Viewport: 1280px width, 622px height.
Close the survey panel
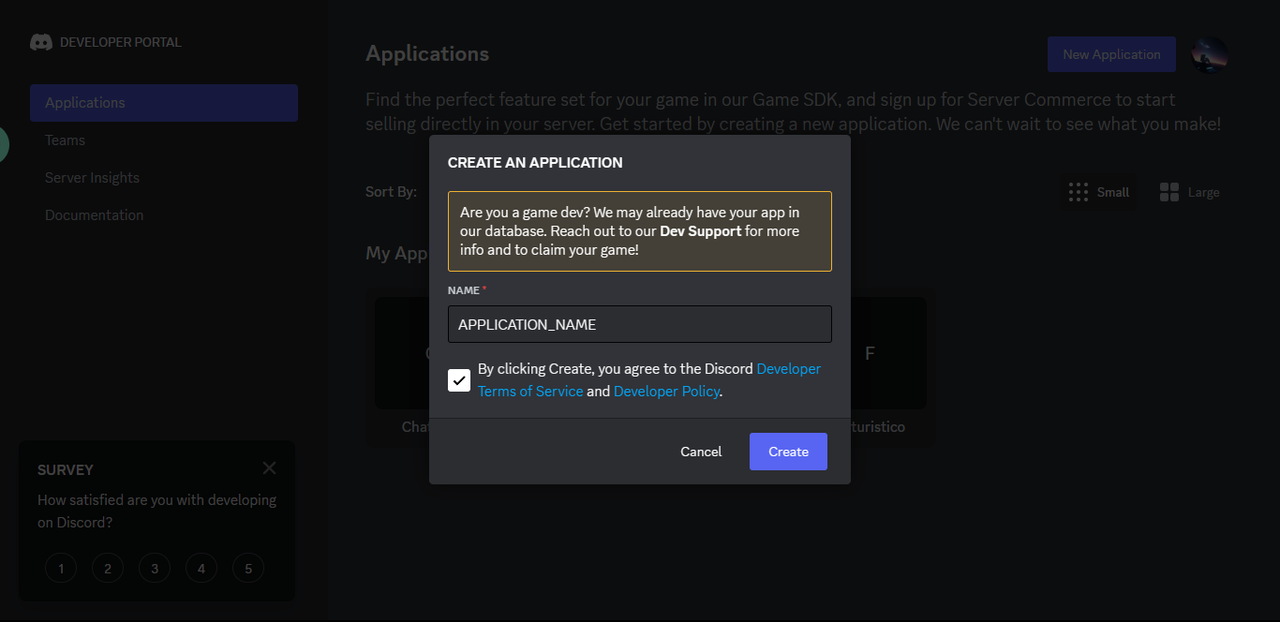[269, 468]
